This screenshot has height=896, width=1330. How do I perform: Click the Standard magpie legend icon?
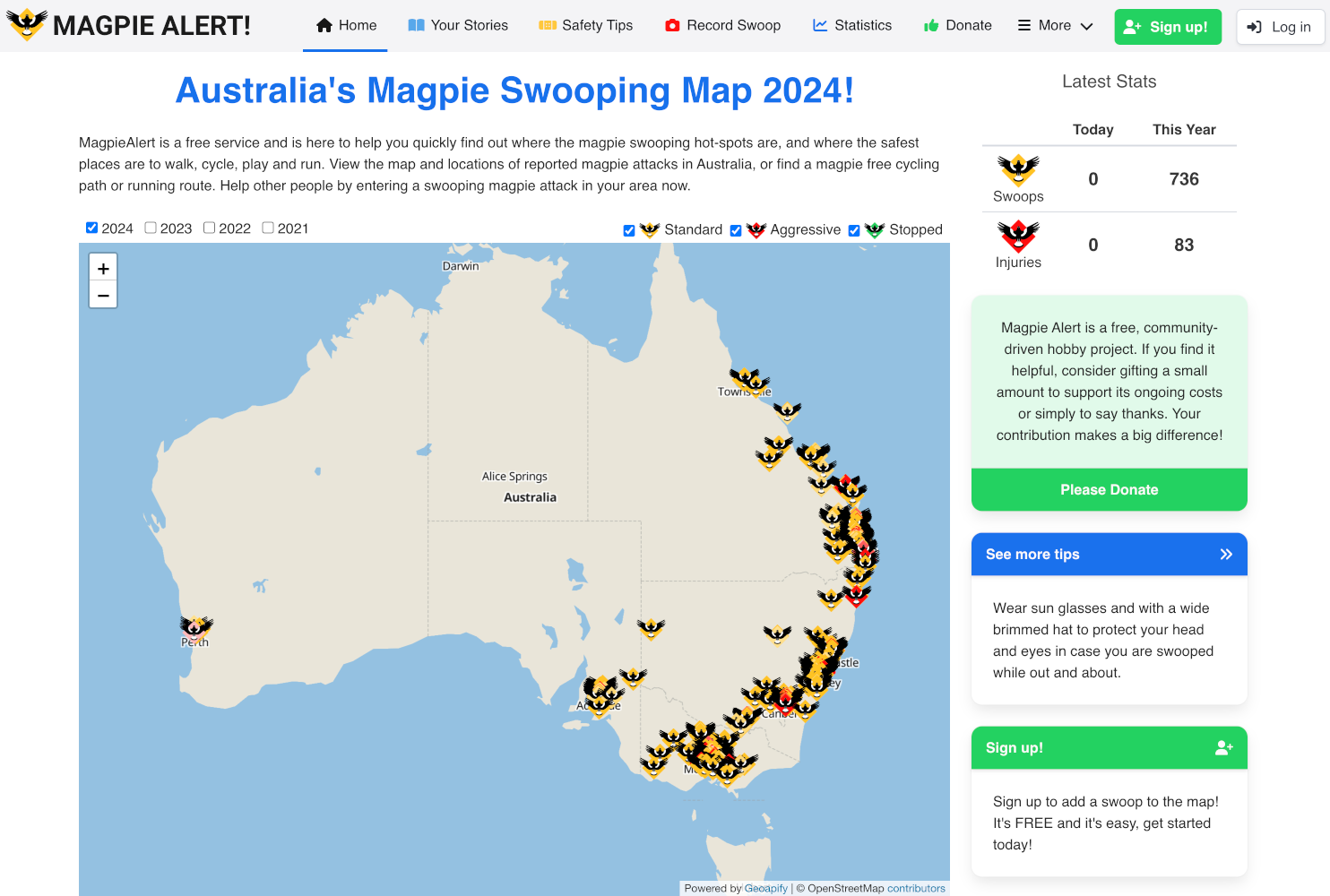point(650,230)
